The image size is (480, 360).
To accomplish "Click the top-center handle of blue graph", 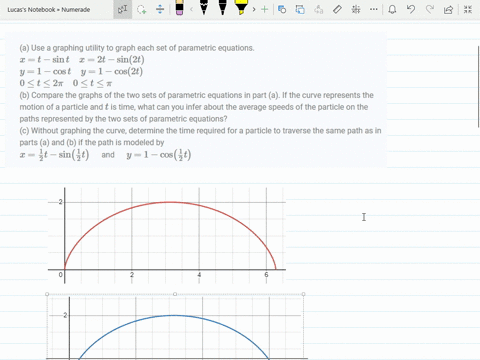I will (175, 294).
